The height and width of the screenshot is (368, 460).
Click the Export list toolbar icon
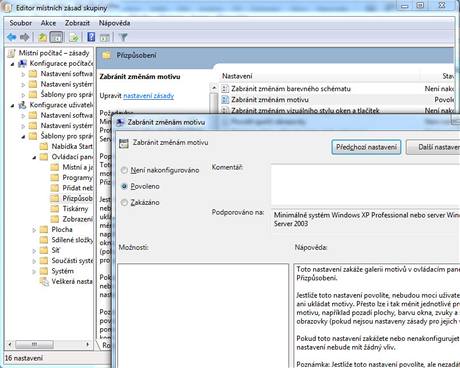pos(74,37)
